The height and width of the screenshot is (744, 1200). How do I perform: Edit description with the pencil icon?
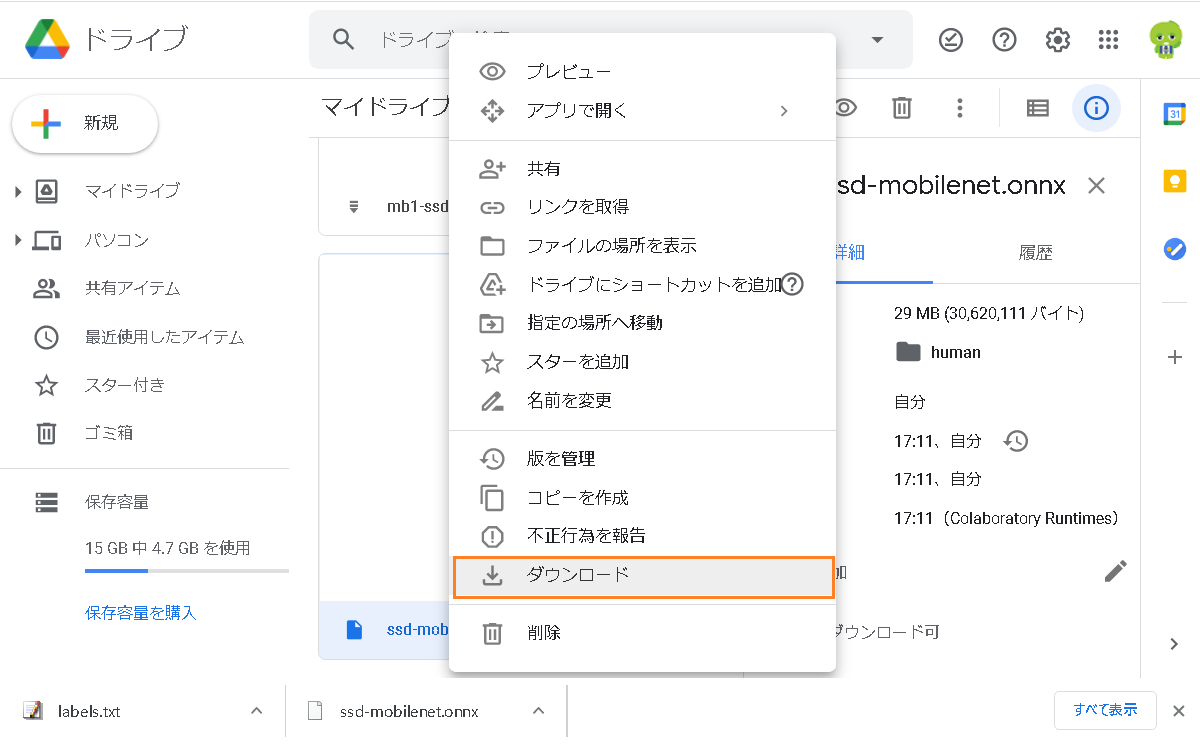pos(1115,571)
